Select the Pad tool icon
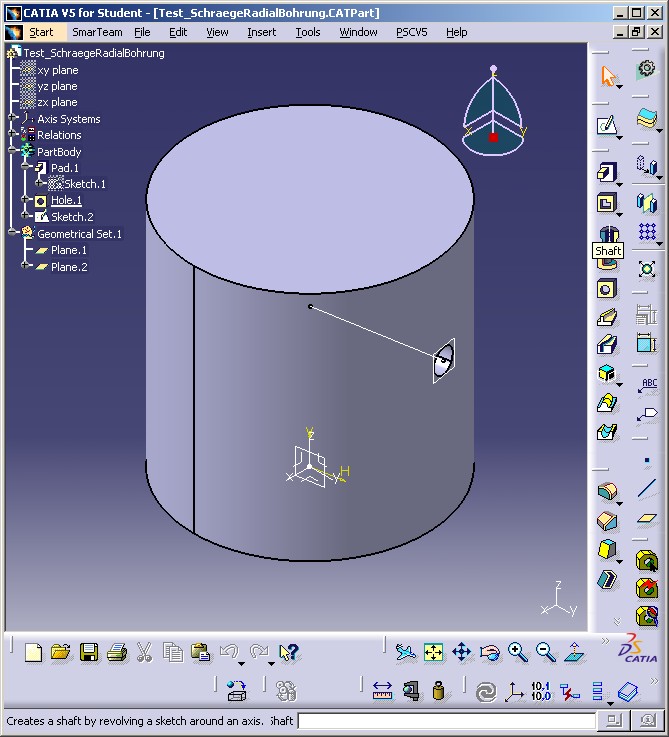 coord(606,172)
